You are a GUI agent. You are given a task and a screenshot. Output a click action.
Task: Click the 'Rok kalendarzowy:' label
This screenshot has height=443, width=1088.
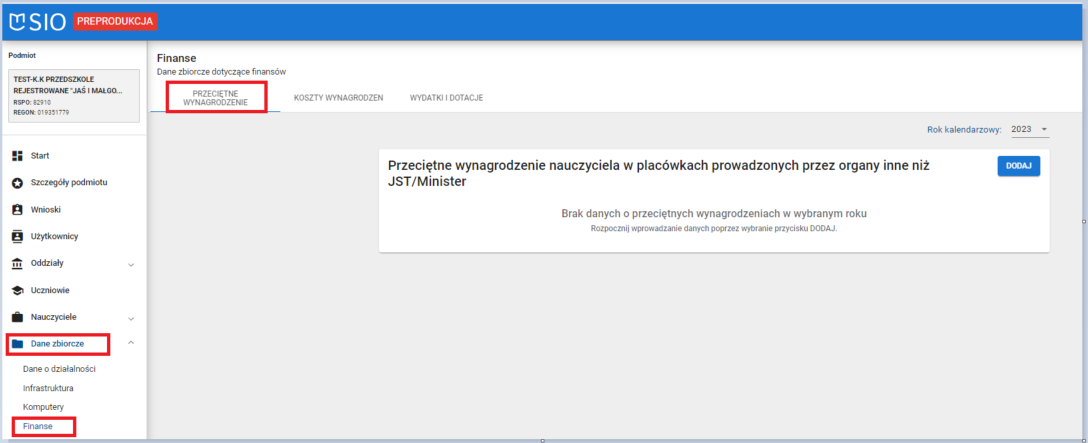[964, 129]
